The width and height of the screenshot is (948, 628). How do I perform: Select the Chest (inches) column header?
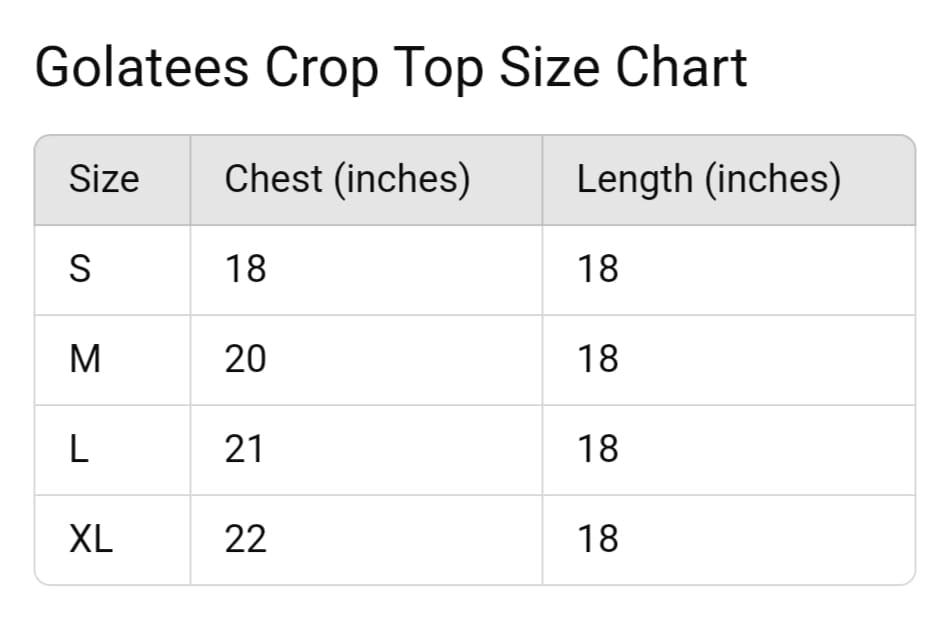tap(347, 180)
